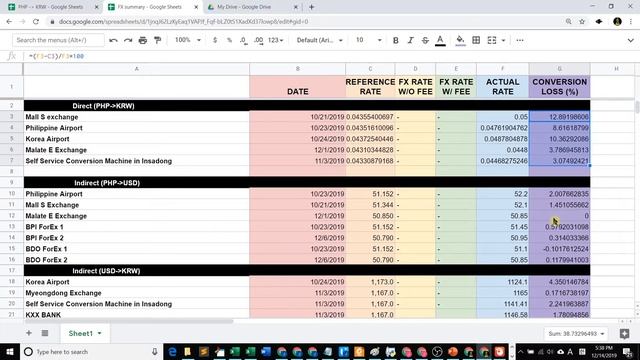Select row 12 header
This screenshot has height=360, width=640.
coord(11,216)
